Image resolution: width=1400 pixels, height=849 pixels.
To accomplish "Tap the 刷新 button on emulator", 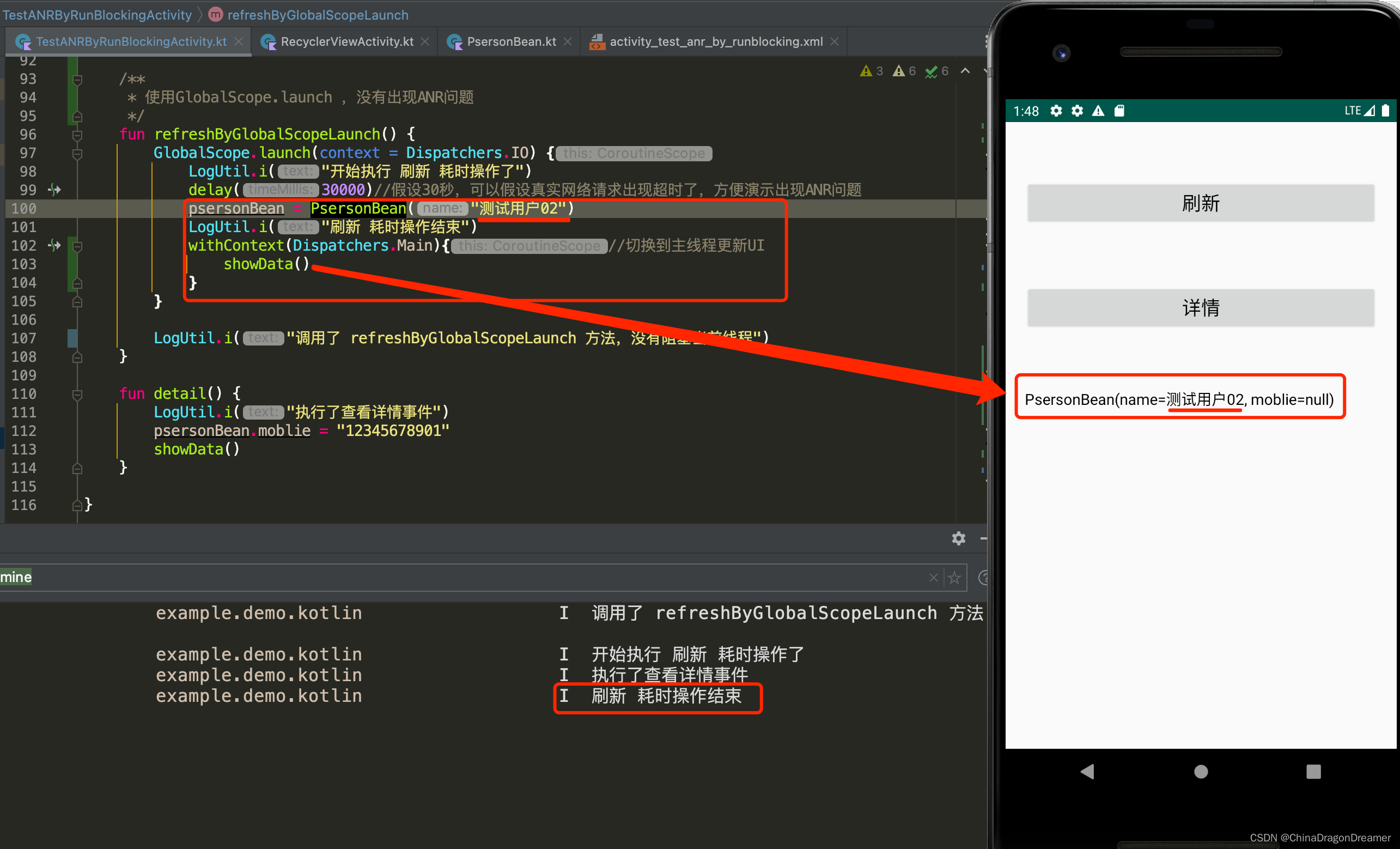I will [1201, 203].
